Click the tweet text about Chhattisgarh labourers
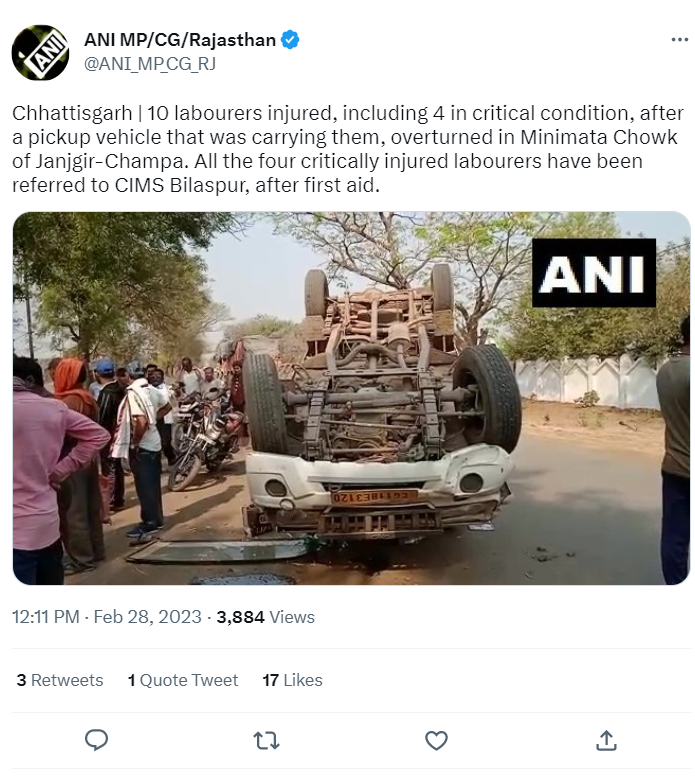 (347, 149)
